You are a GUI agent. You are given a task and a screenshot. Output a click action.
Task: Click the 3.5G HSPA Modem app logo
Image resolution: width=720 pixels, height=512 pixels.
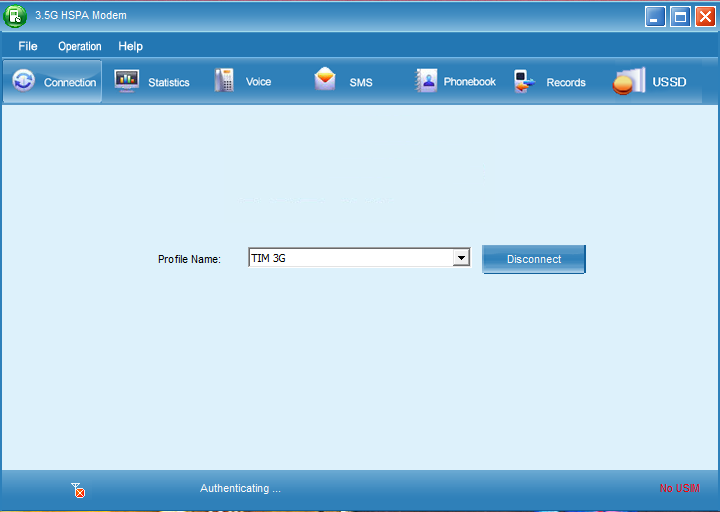click(x=15, y=16)
